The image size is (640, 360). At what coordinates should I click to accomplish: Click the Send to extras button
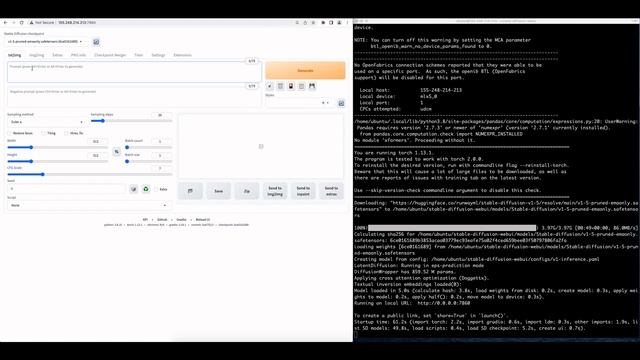(331, 191)
